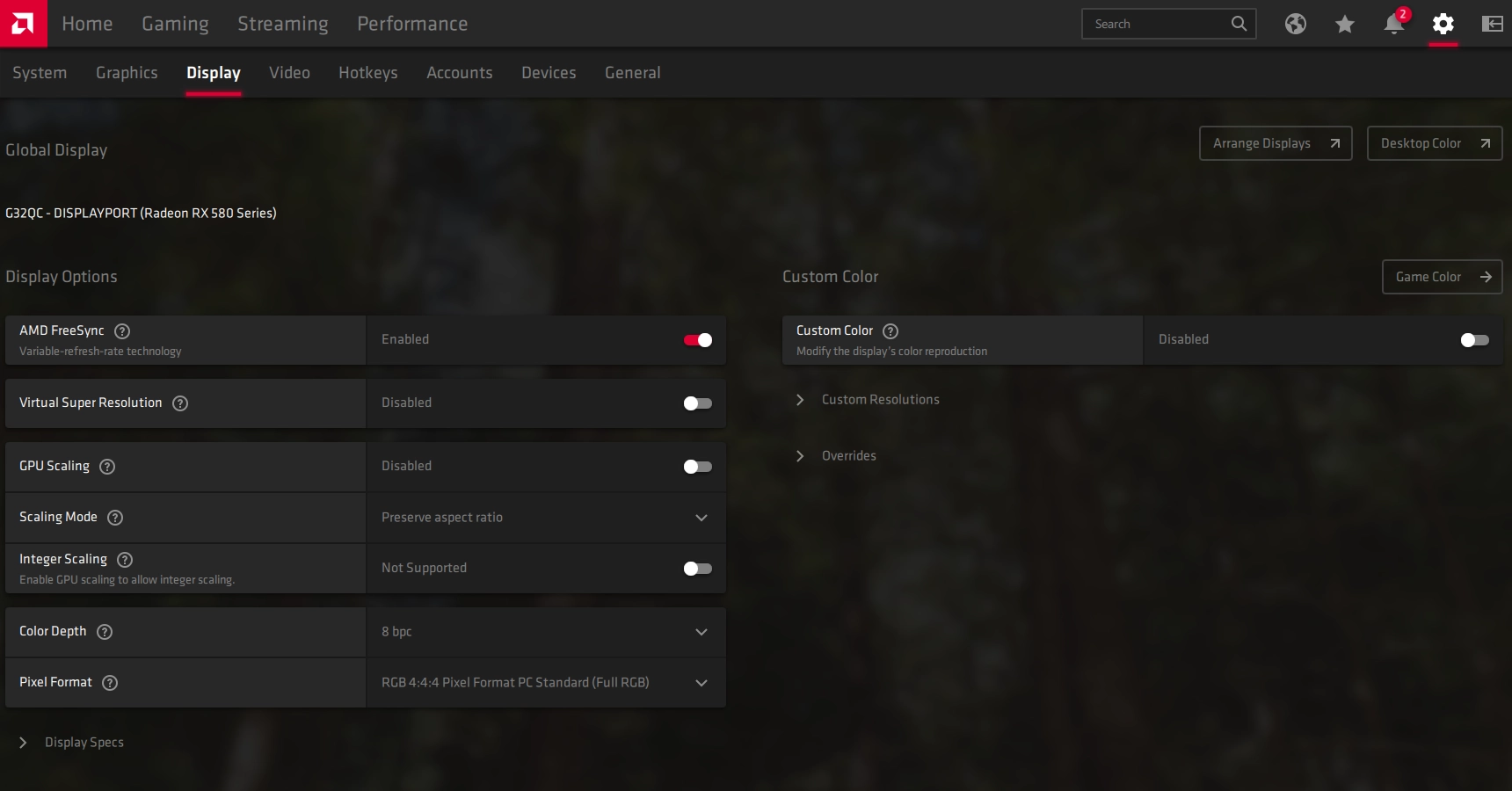Image resolution: width=1512 pixels, height=791 pixels.
Task: Open favorites star icon
Action: [1344, 24]
